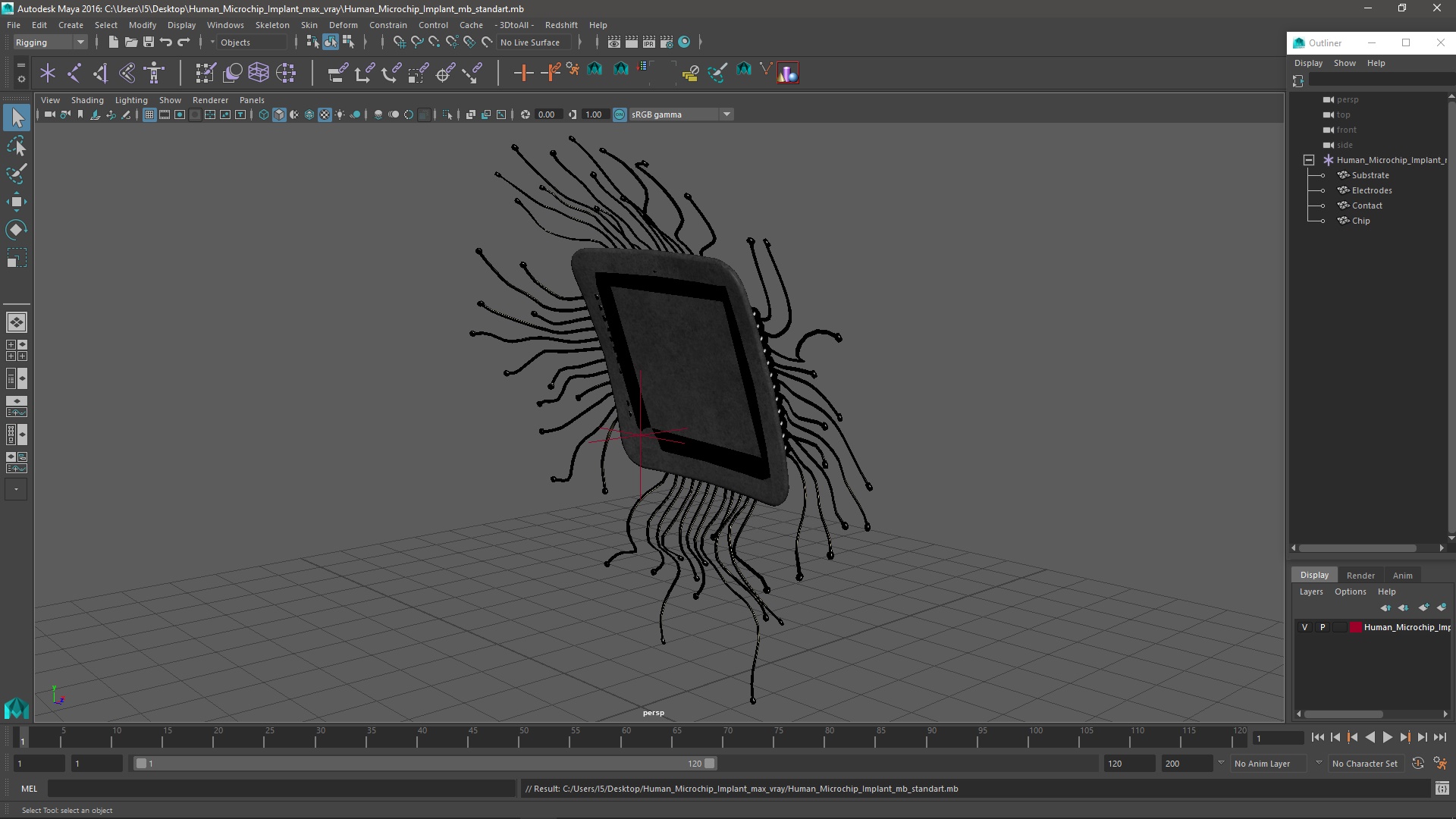Open the Rigging menu set dropdown
Image resolution: width=1456 pixels, height=819 pixels.
point(50,42)
